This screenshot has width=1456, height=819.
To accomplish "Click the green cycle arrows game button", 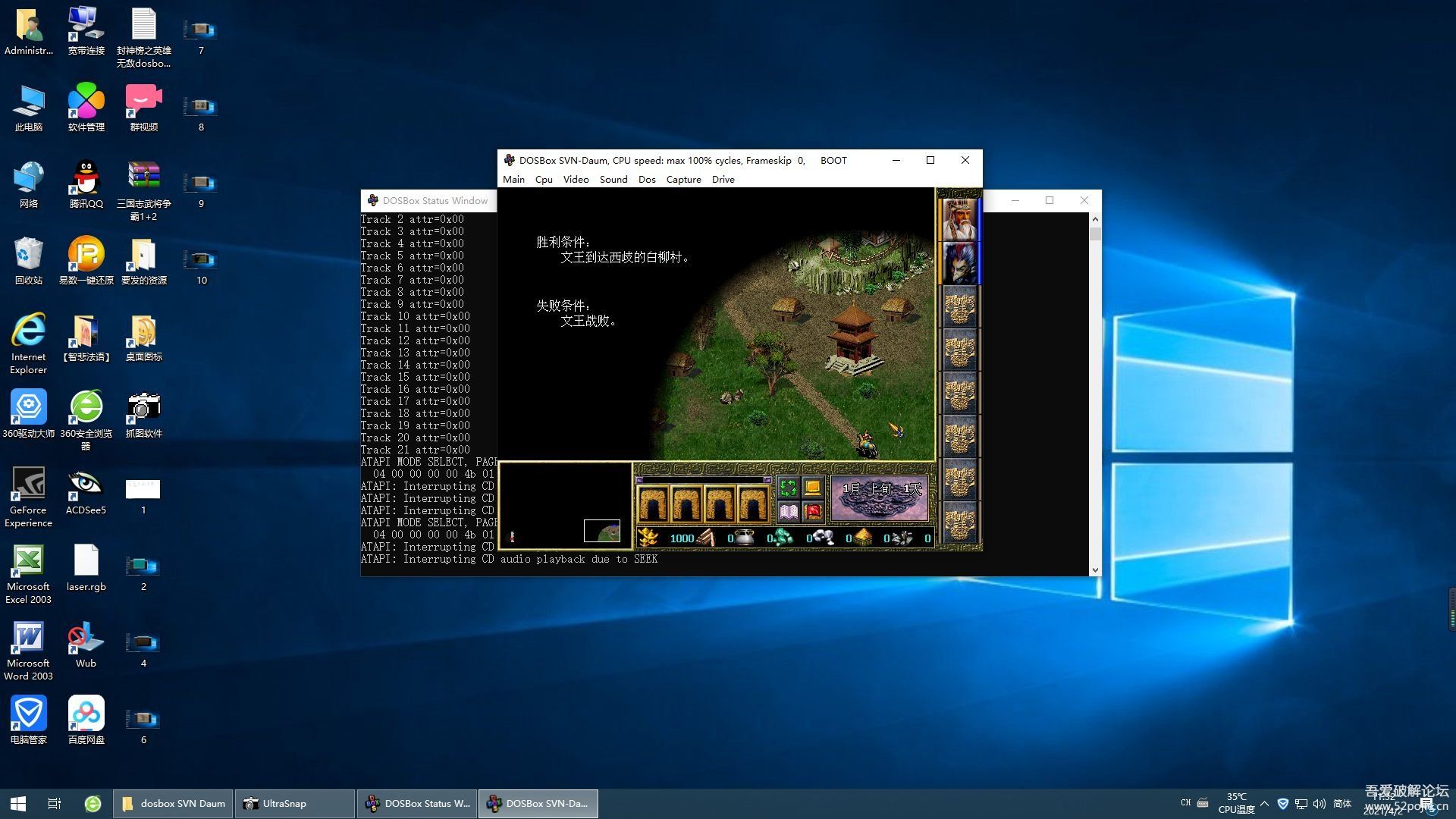I will pos(788,488).
